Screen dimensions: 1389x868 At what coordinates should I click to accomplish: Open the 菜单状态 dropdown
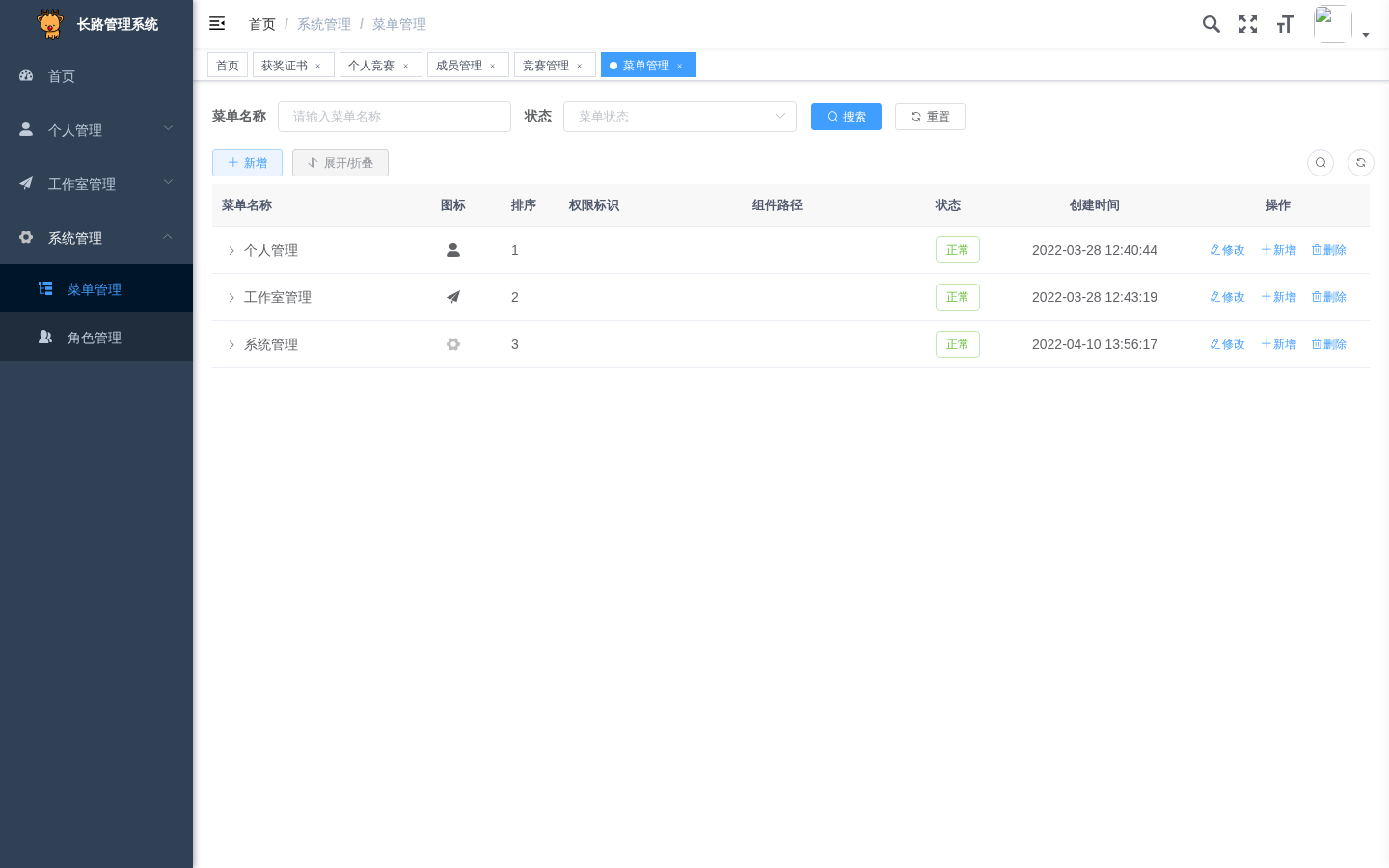(680, 117)
